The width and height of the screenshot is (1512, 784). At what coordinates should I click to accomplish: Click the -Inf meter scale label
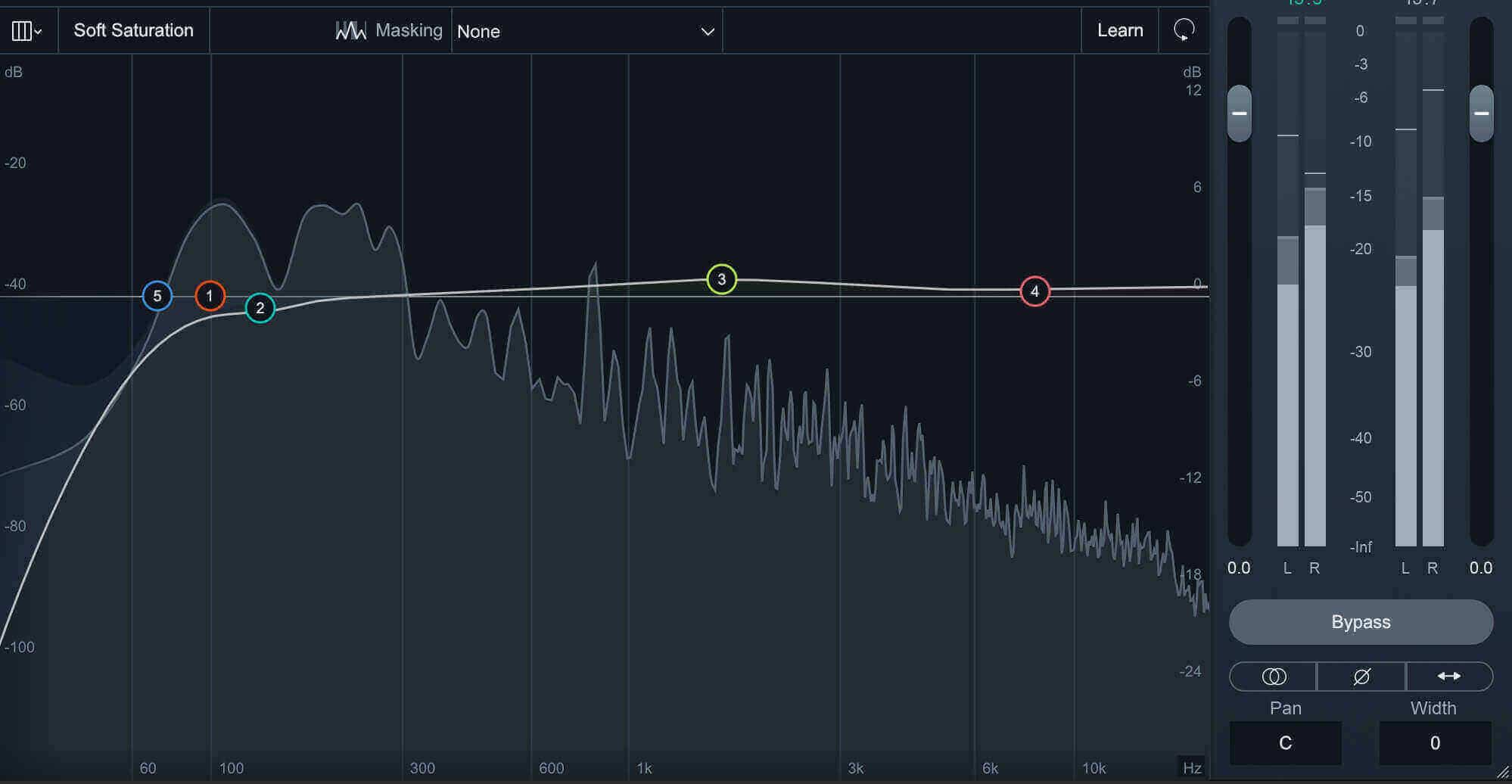pos(1361,547)
